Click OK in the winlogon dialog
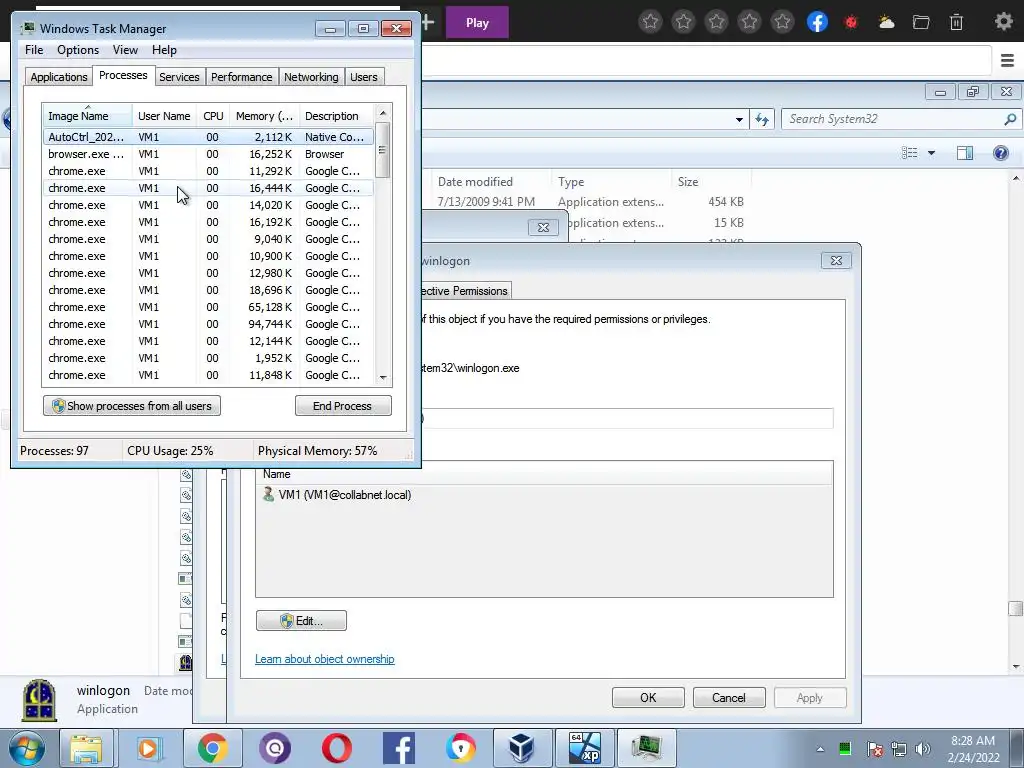1024x768 pixels. click(x=648, y=697)
